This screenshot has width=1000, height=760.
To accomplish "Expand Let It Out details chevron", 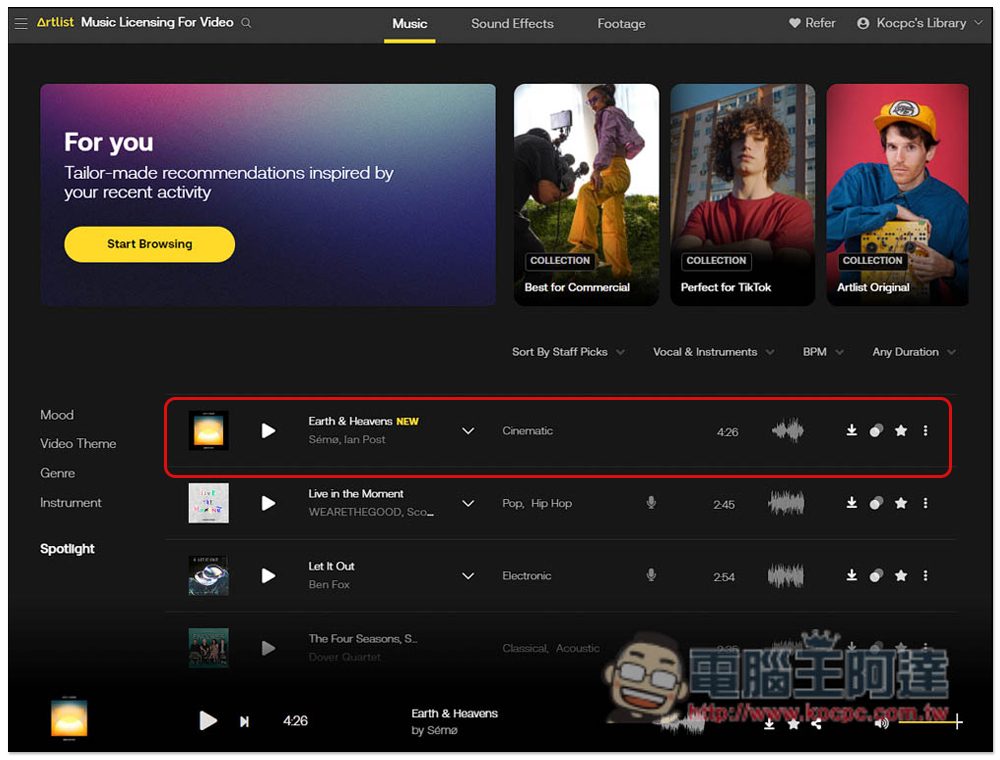I will [x=468, y=576].
